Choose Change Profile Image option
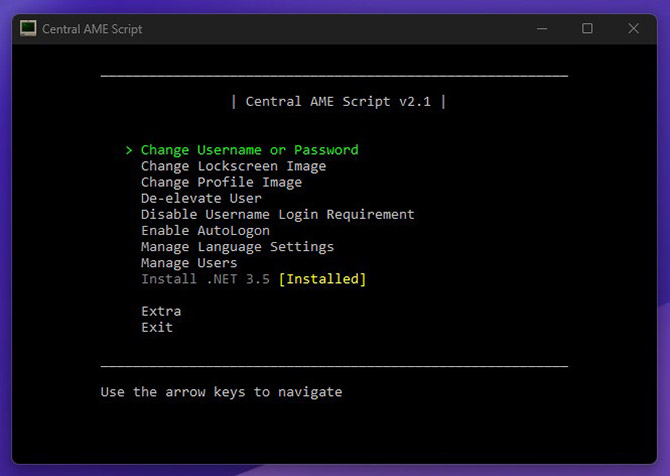670x476 pixels. tap(221, 182)
